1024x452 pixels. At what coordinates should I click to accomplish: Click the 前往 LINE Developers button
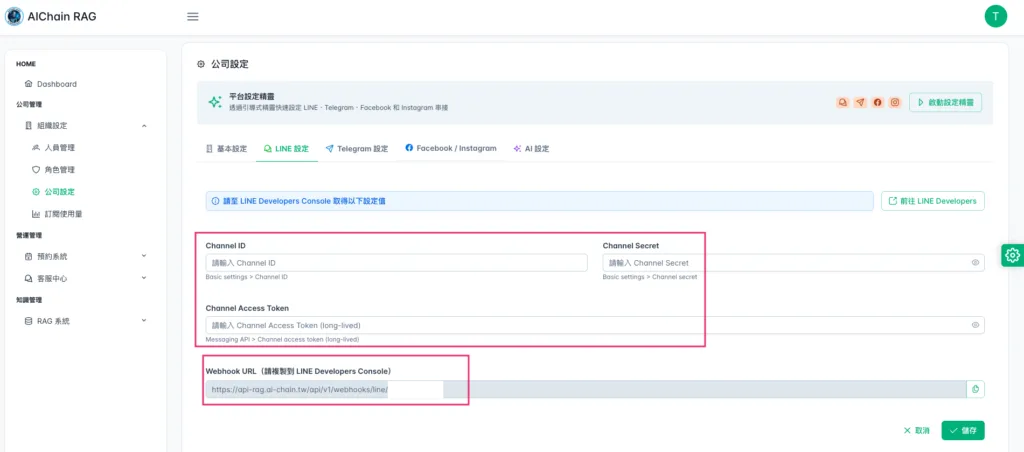coord(932,201)
